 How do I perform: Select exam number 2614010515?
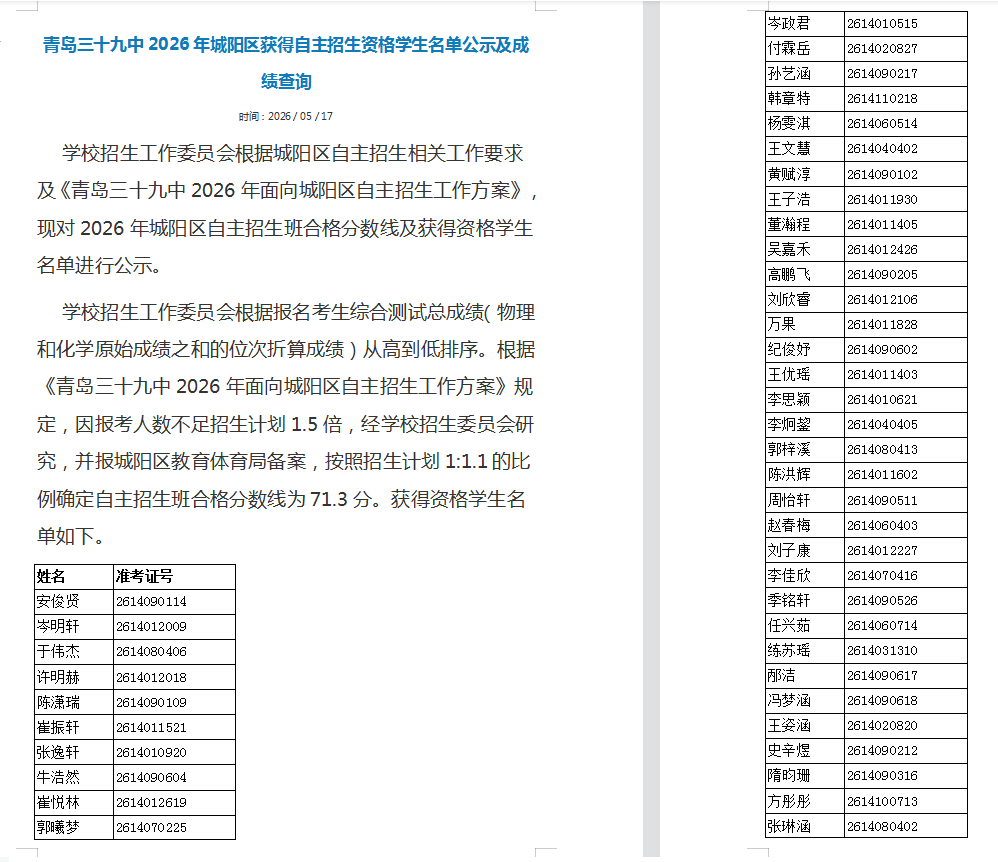[x=882, y=24]
